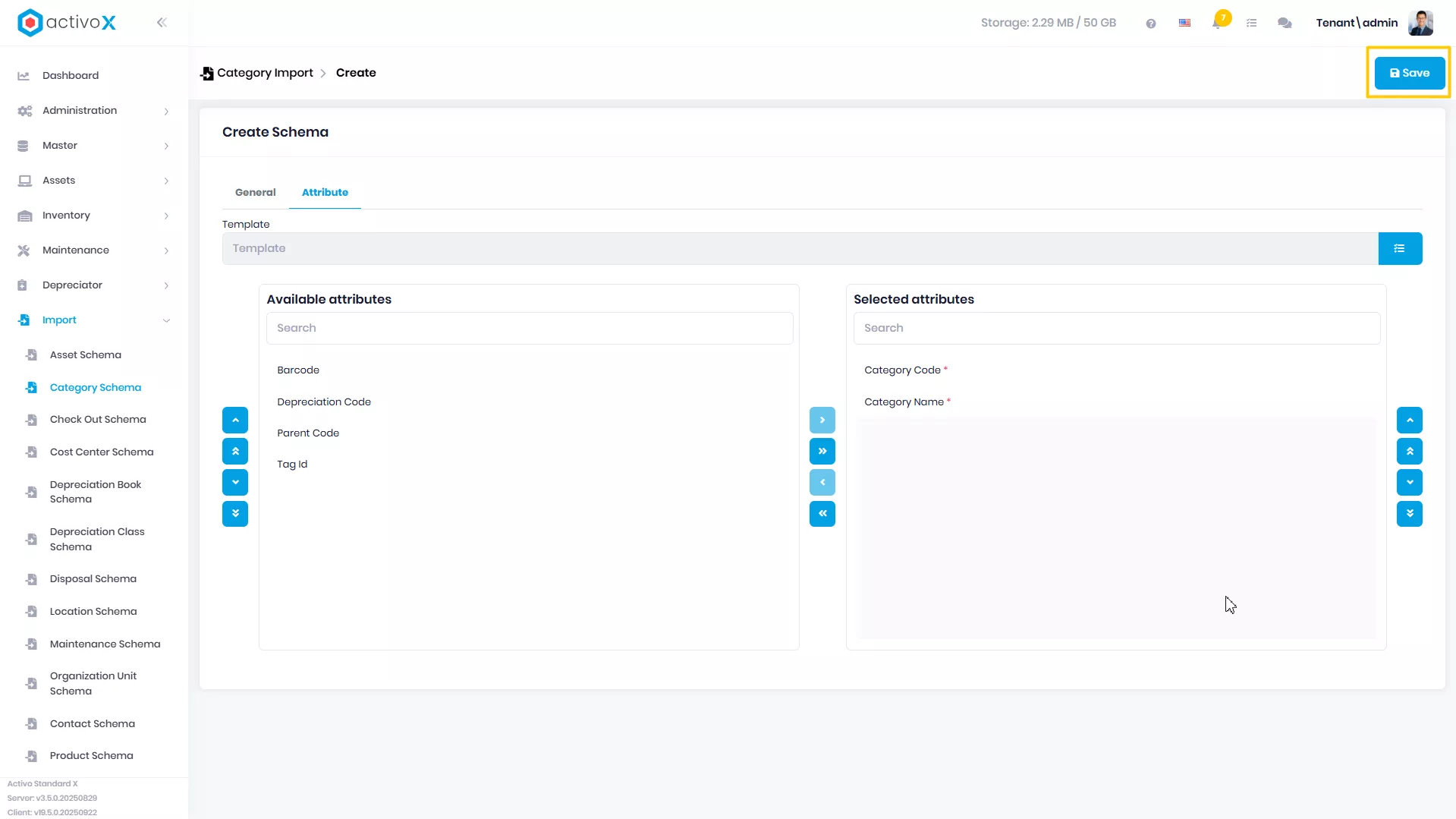Remove attribute back to available list
Screen dimensions: 1456x819
(x=822, y=483)
